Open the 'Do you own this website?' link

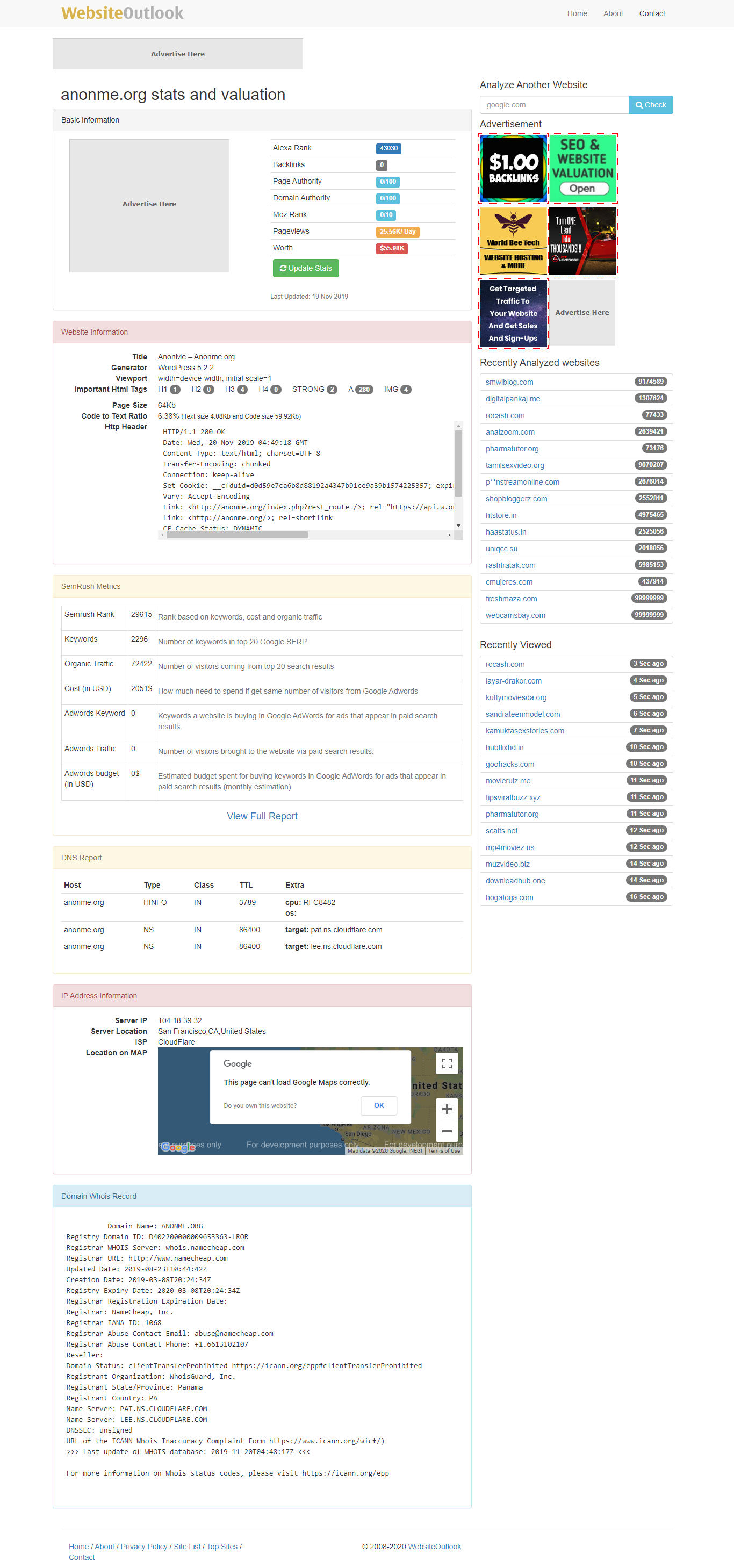(260, 1105)
